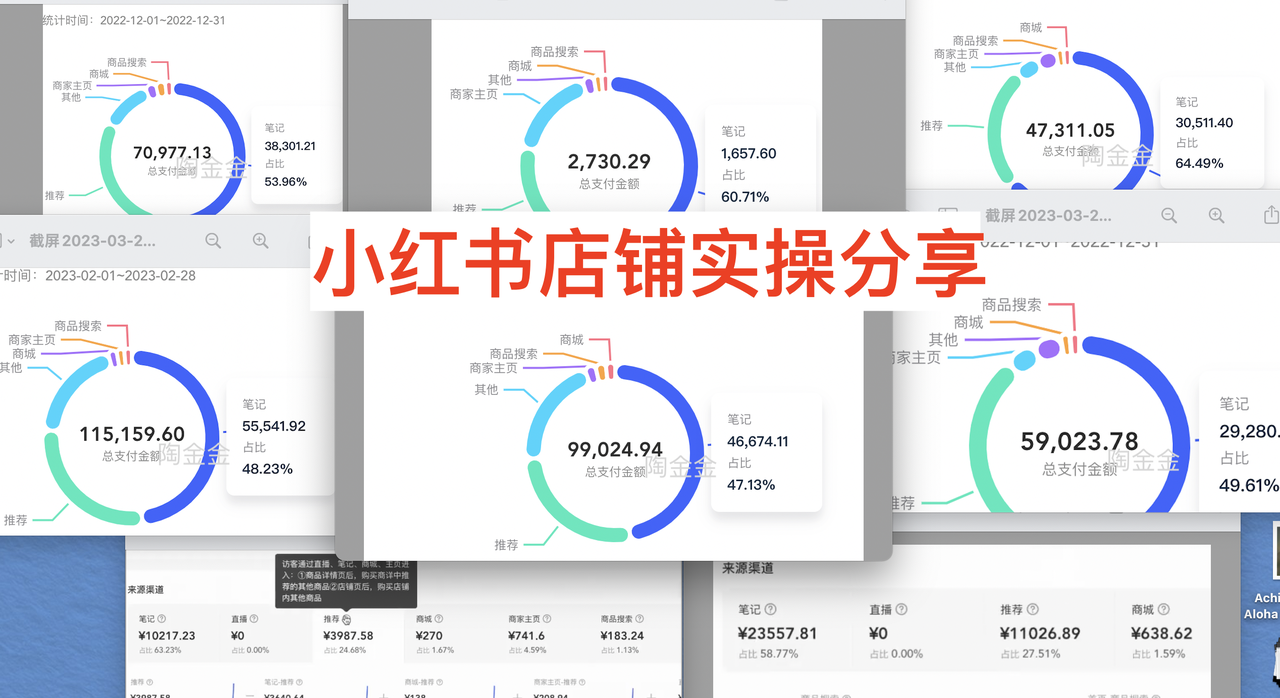
Task: Select the 商品搜索 ¥183.24 channel card
Action: (x=636, y=634)
